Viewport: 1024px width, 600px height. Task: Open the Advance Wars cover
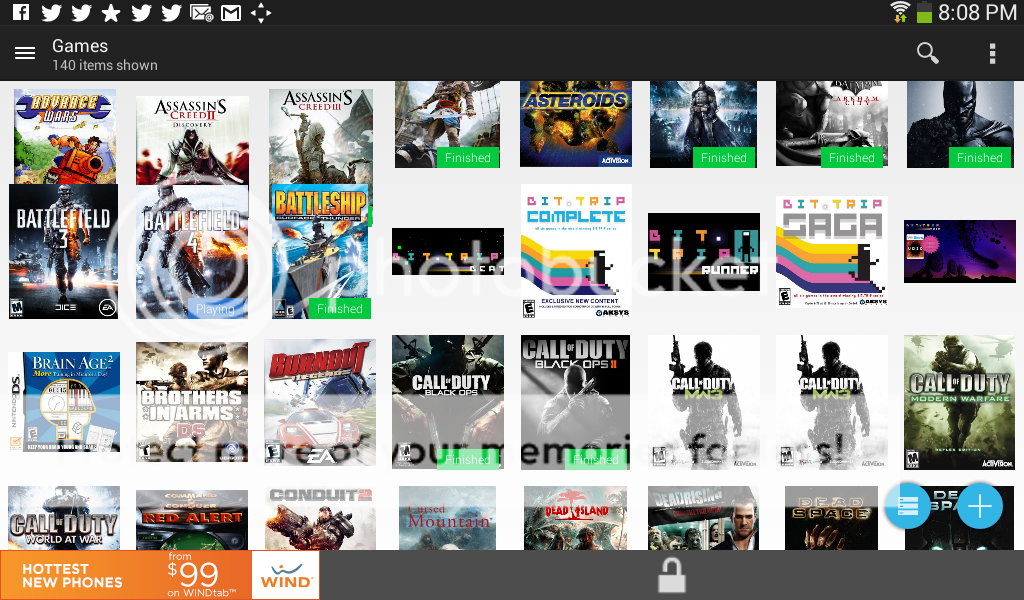coord(65,136)
